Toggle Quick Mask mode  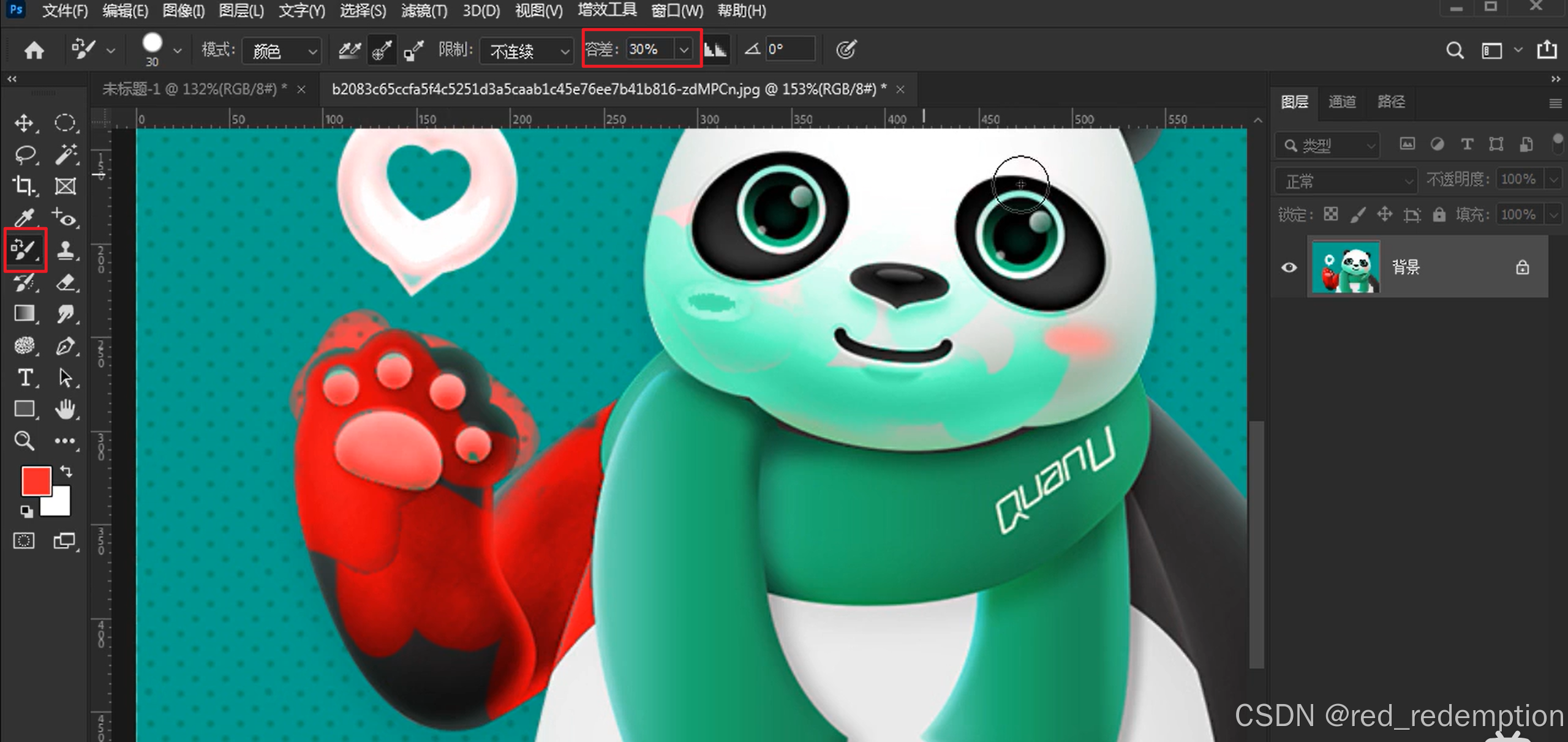(24, 541)
